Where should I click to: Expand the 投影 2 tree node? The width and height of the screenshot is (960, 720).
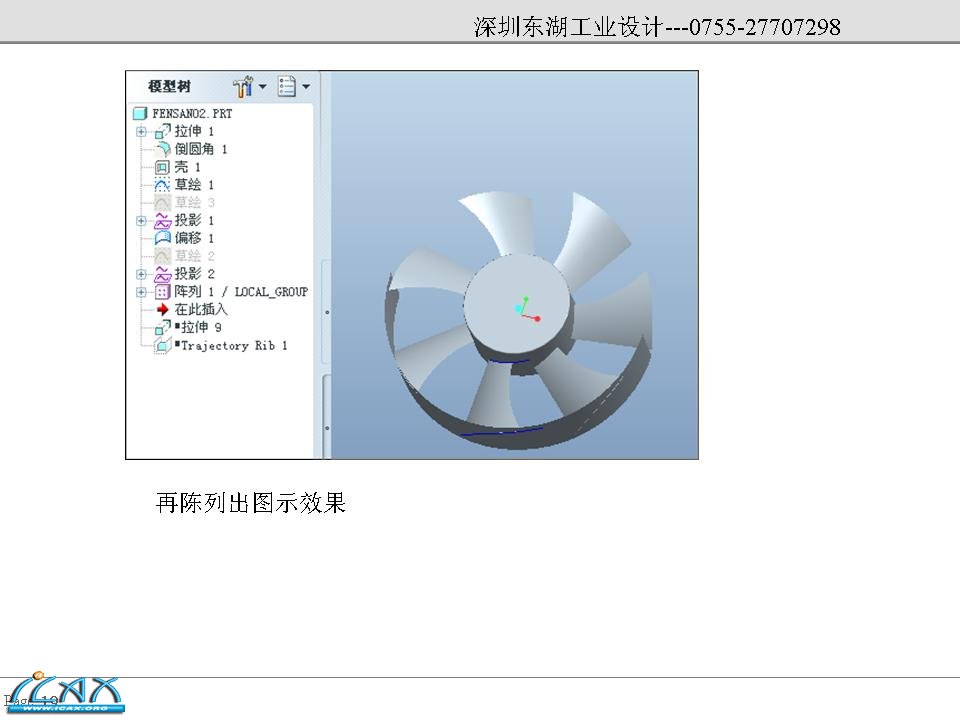pos(141,274)
